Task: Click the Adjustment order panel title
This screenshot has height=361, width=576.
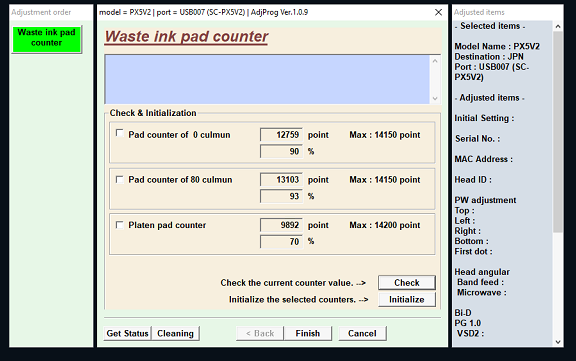Action: tap(41, 12)
